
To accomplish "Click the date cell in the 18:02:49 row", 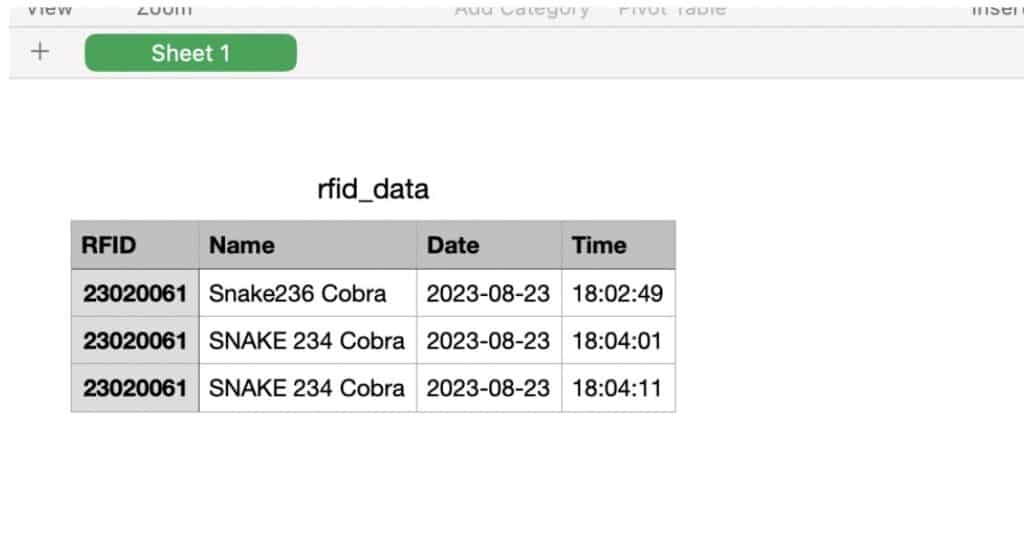I will [x=488, y=293].
